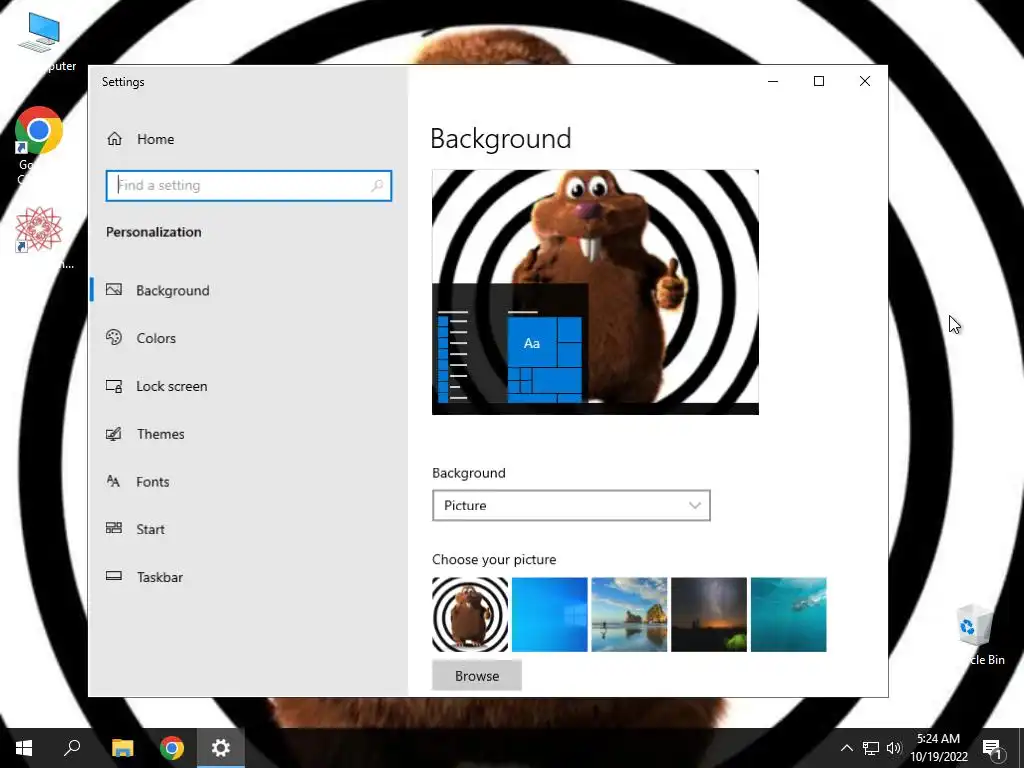The image size is (1024, 768).
Task: Launch Chrome from the taskbar
Action: point(172,748)
